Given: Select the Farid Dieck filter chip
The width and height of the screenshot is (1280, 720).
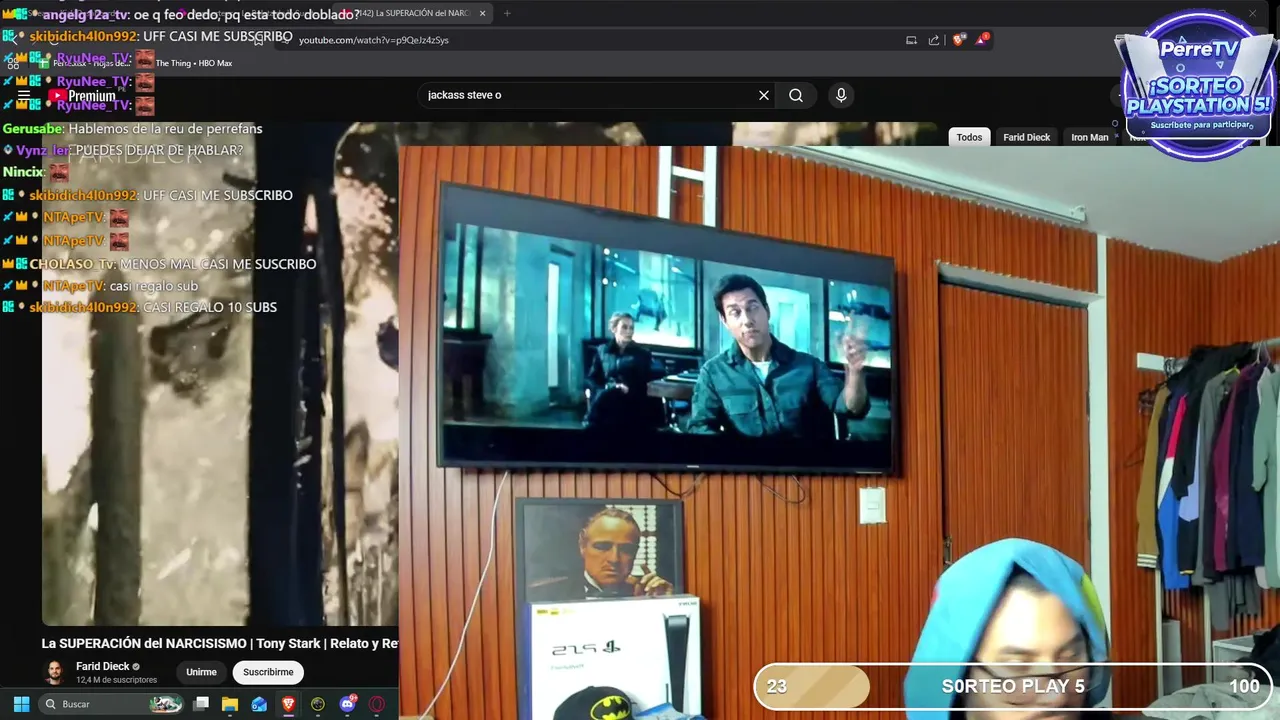Looking at the screenshot, I should (x=1026, y=137).
